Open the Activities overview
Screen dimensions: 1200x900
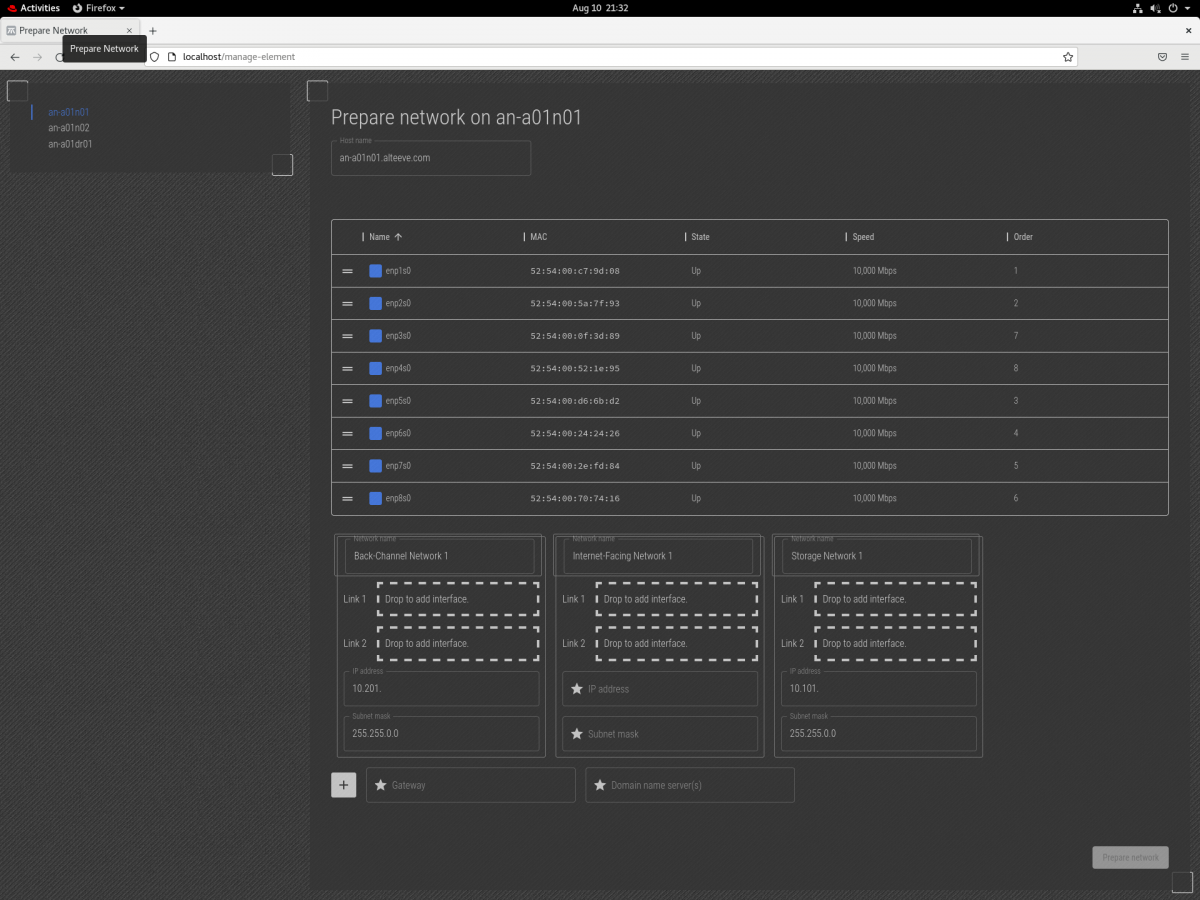(x=33, y=8)
